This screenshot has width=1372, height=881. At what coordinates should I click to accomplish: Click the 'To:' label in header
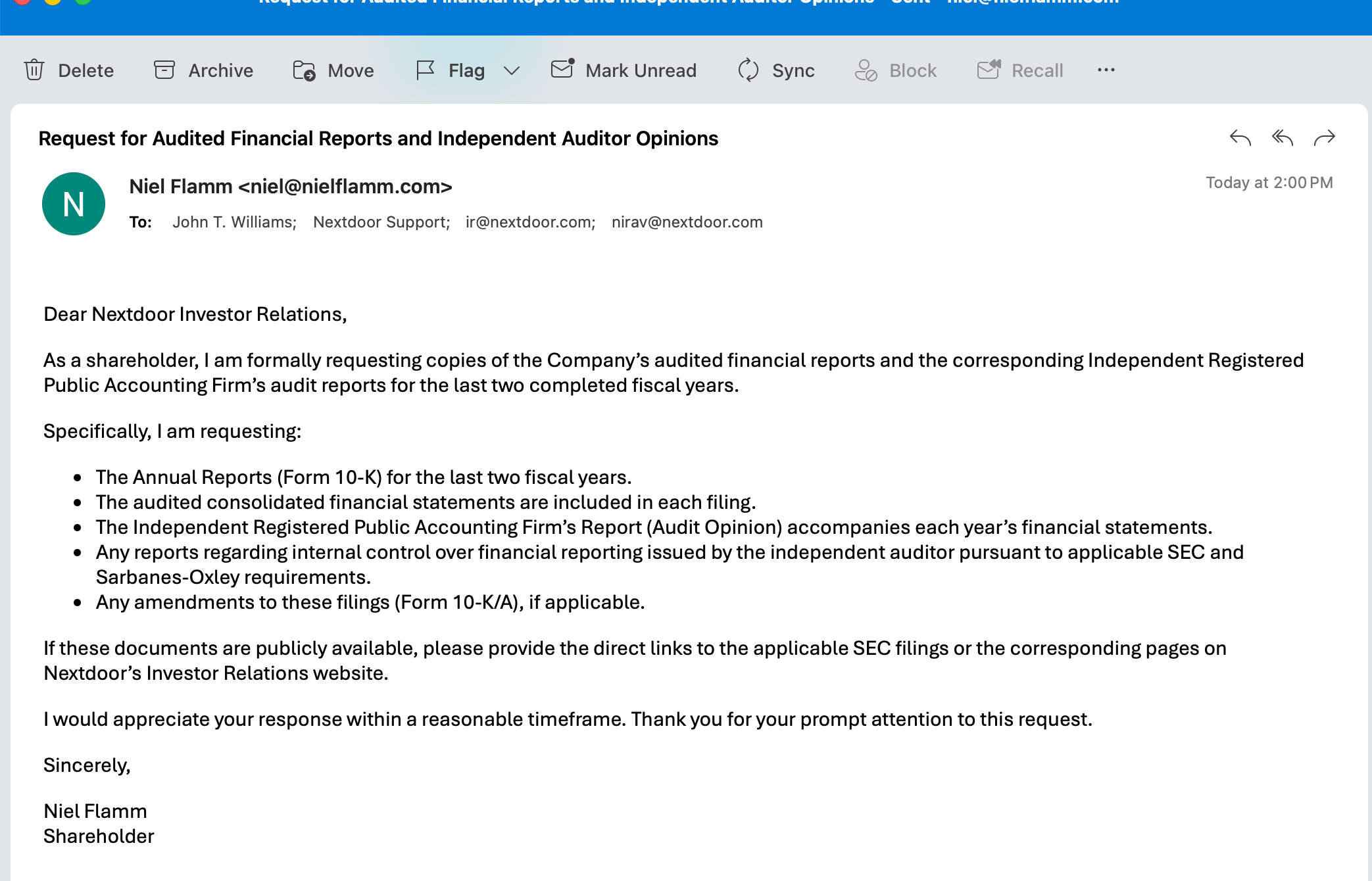point(141,222)
